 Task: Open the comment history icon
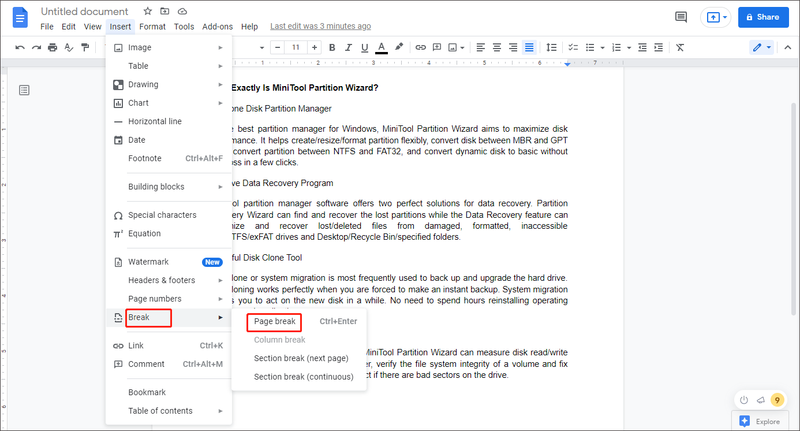tap(681, 17)
